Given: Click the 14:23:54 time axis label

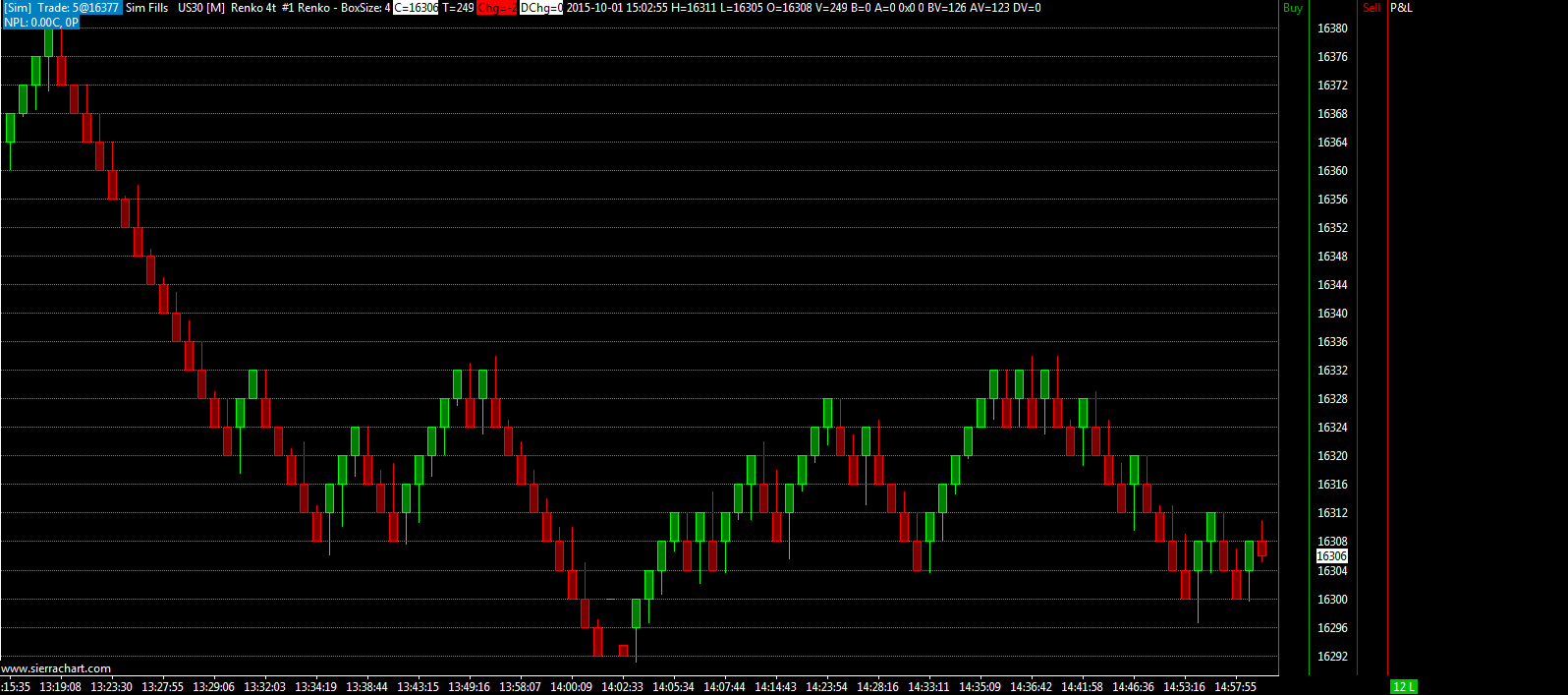Looking at the screenshot, I should [x=826, y=687].
